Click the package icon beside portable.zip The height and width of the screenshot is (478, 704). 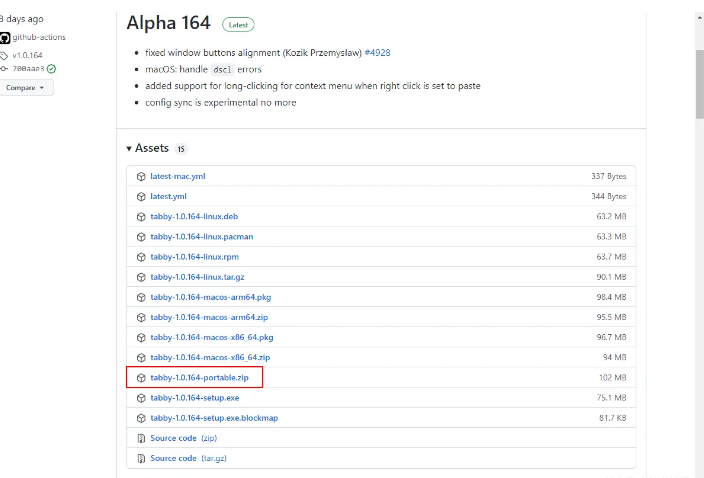[141, 378]
